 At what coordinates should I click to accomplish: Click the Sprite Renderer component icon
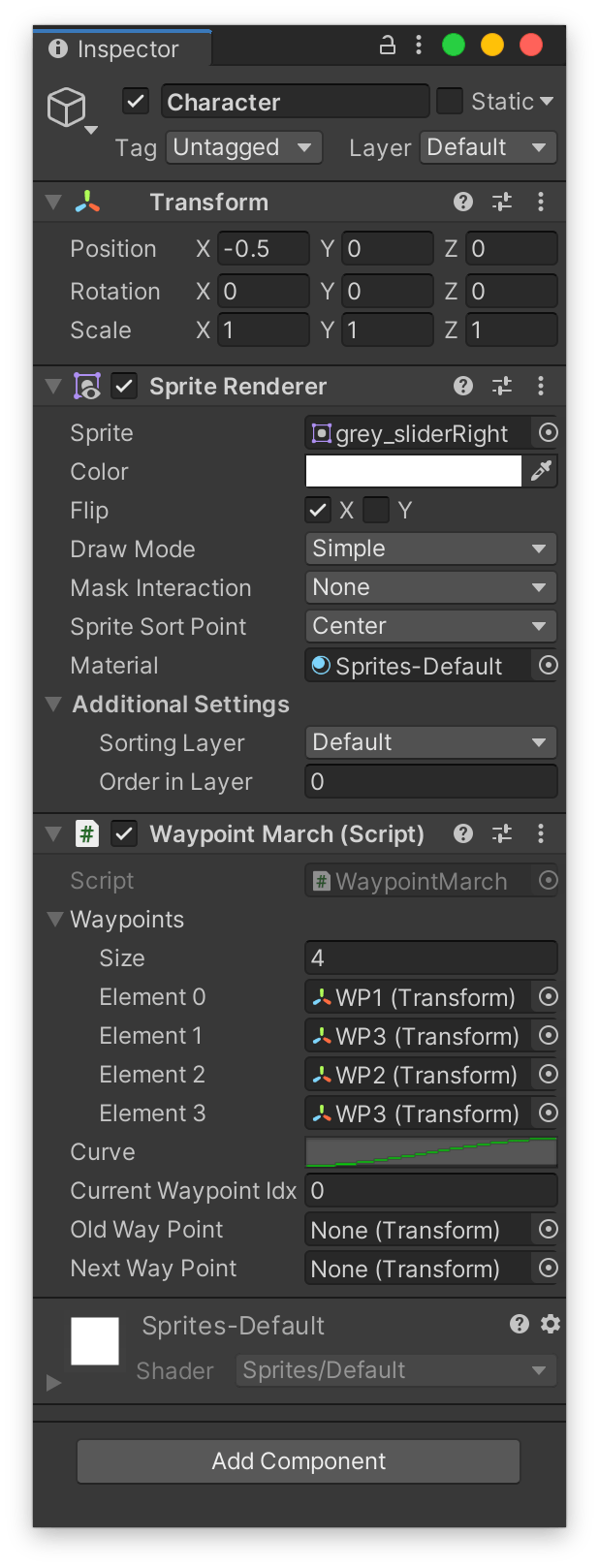(x=87, y=386)
